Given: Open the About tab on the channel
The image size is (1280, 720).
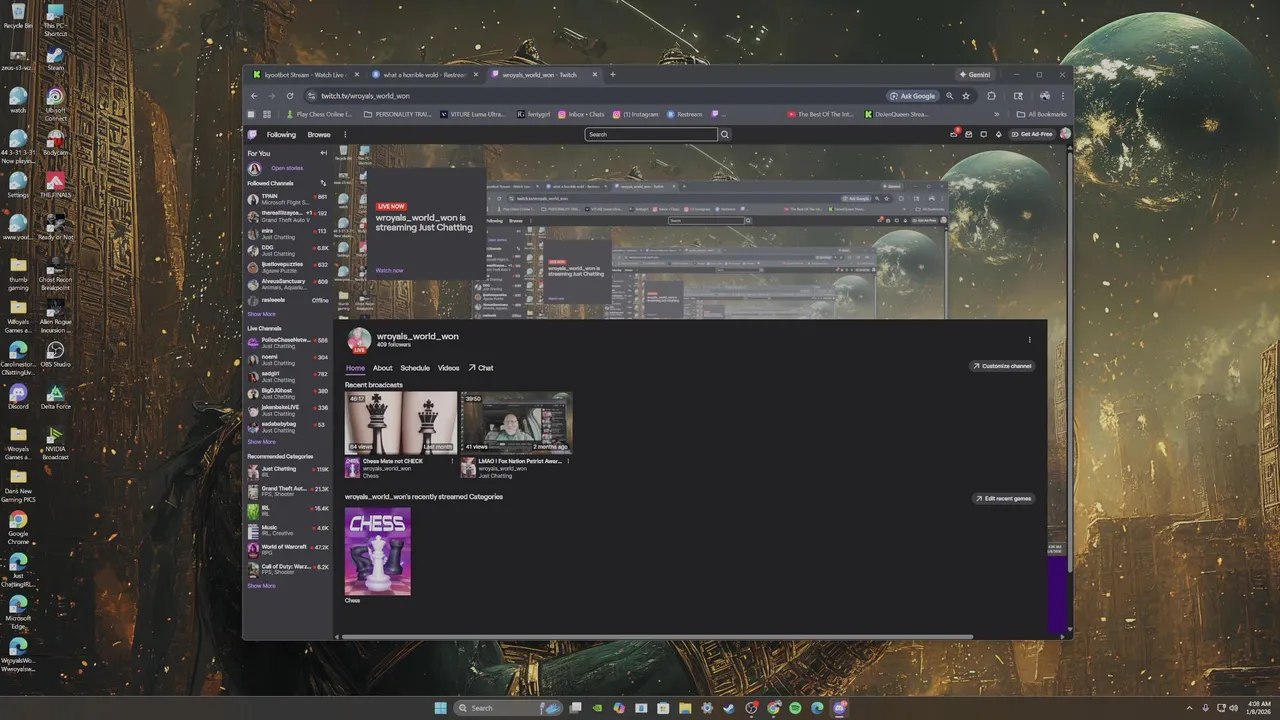Looking at the screenshot, I should 383,368.
